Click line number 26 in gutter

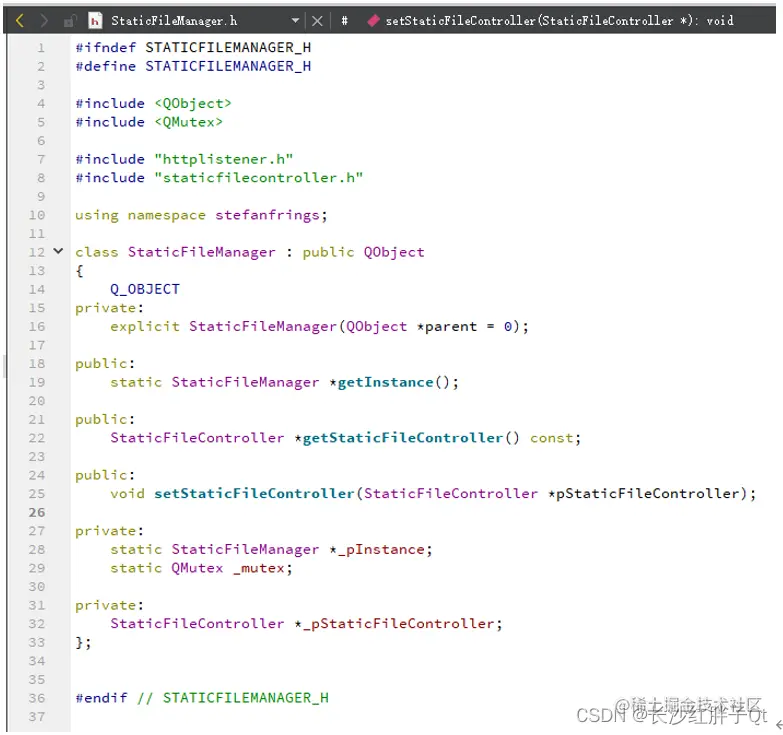coord(36,512)
